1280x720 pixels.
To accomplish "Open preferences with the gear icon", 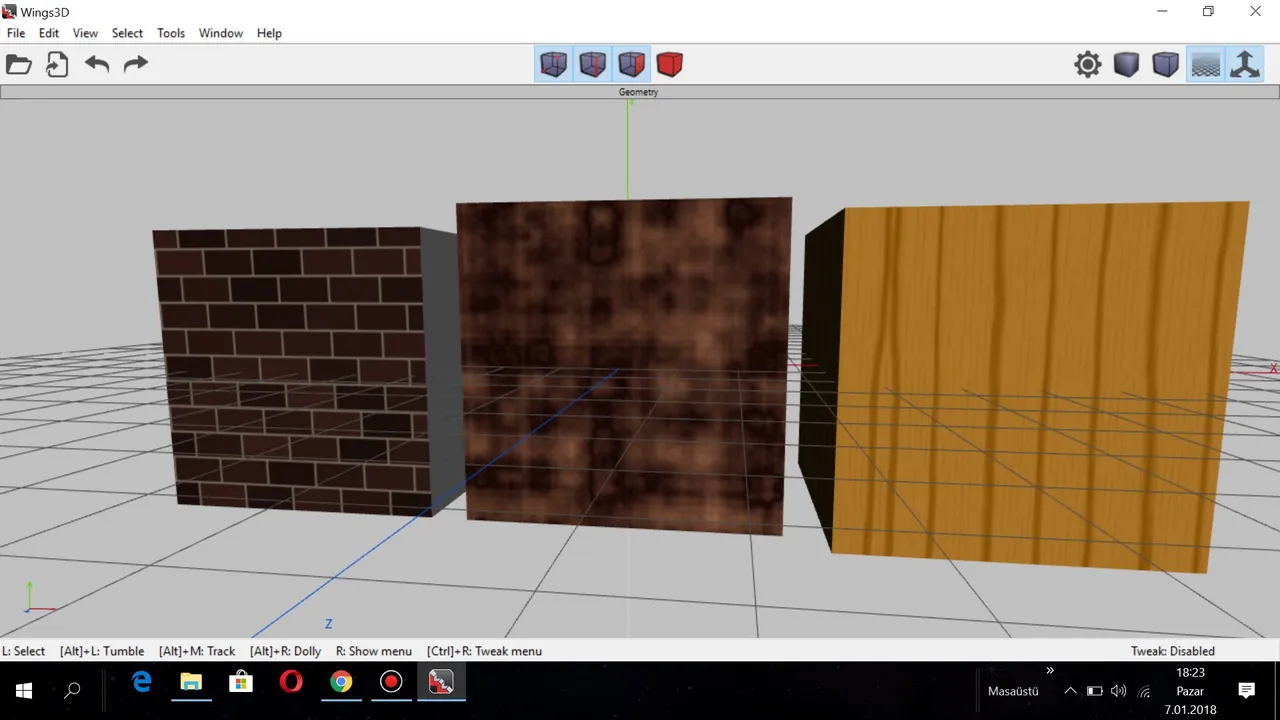I will click(1088, 65).
